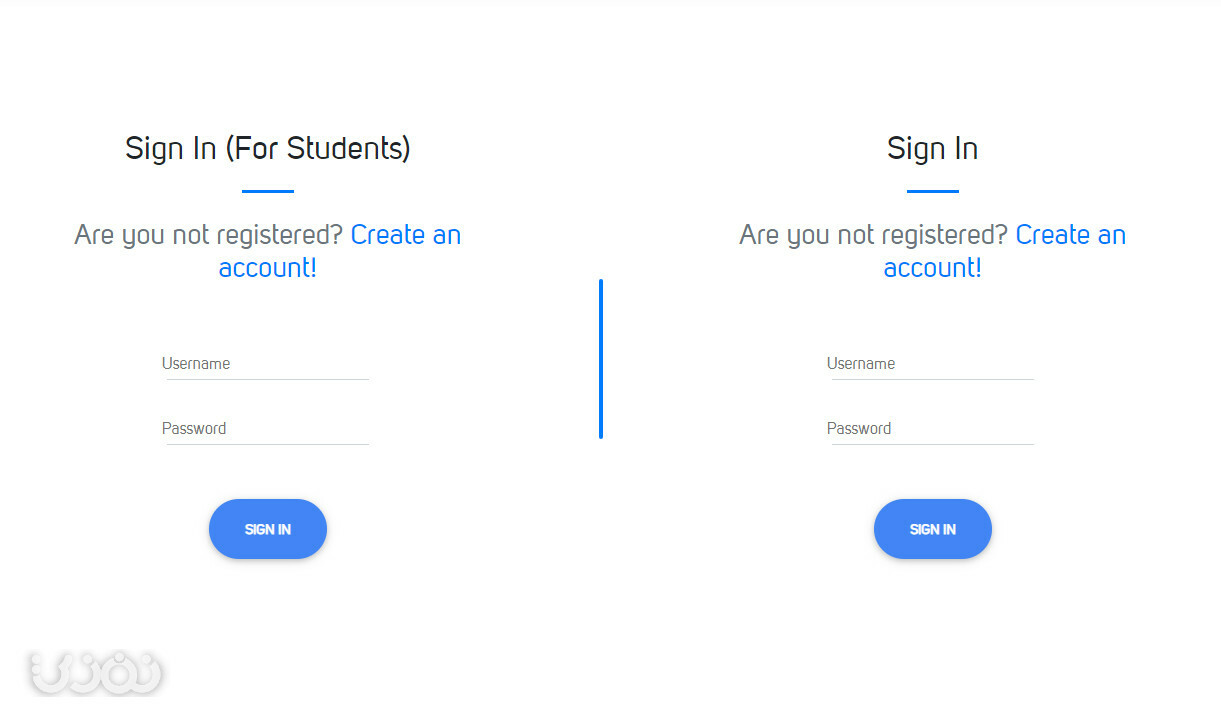
Task: Click 'Create an' link text in students panel
Action: (x=406, y=235)
